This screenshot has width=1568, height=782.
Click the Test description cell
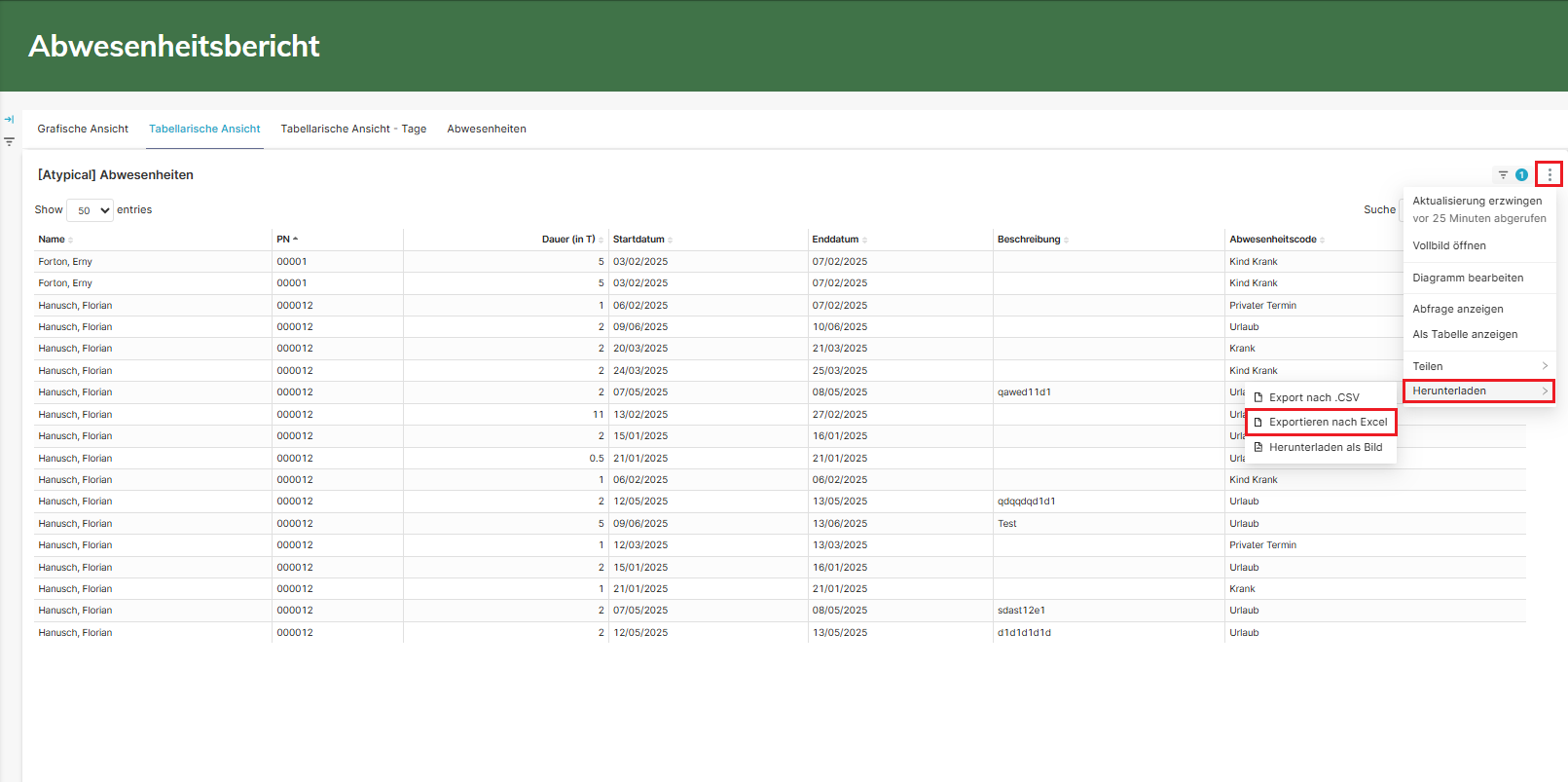(1006, 524)
